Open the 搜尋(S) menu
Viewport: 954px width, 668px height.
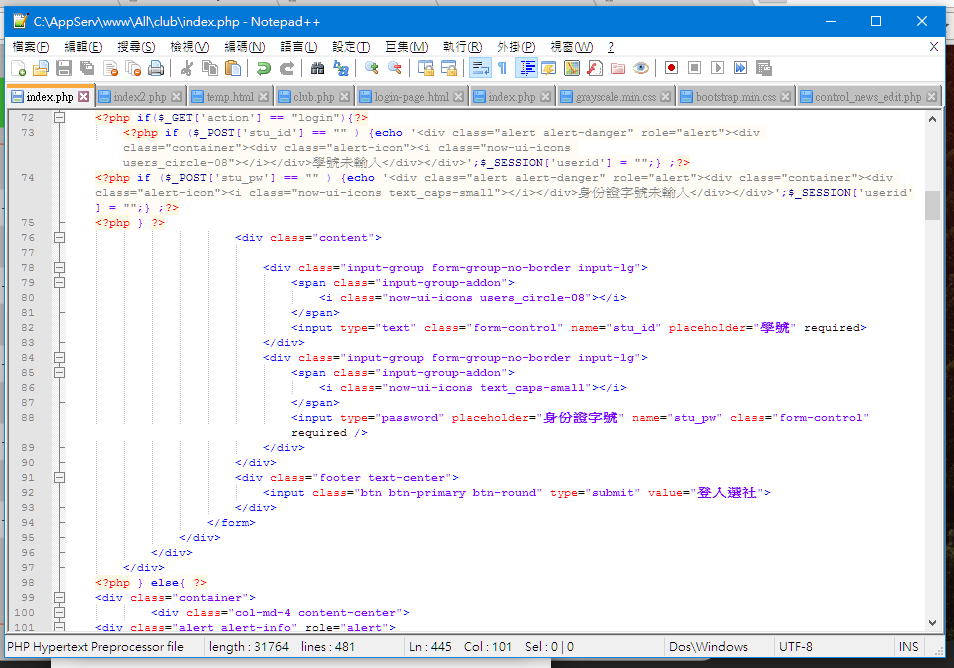[136, 47]
